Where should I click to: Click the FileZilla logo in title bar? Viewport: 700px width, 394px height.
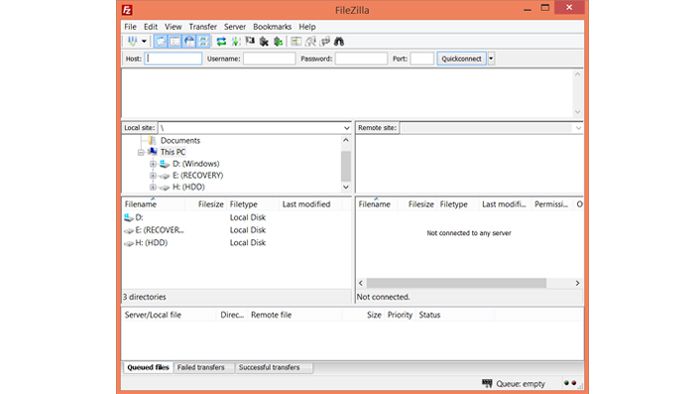tap(127, 10)
